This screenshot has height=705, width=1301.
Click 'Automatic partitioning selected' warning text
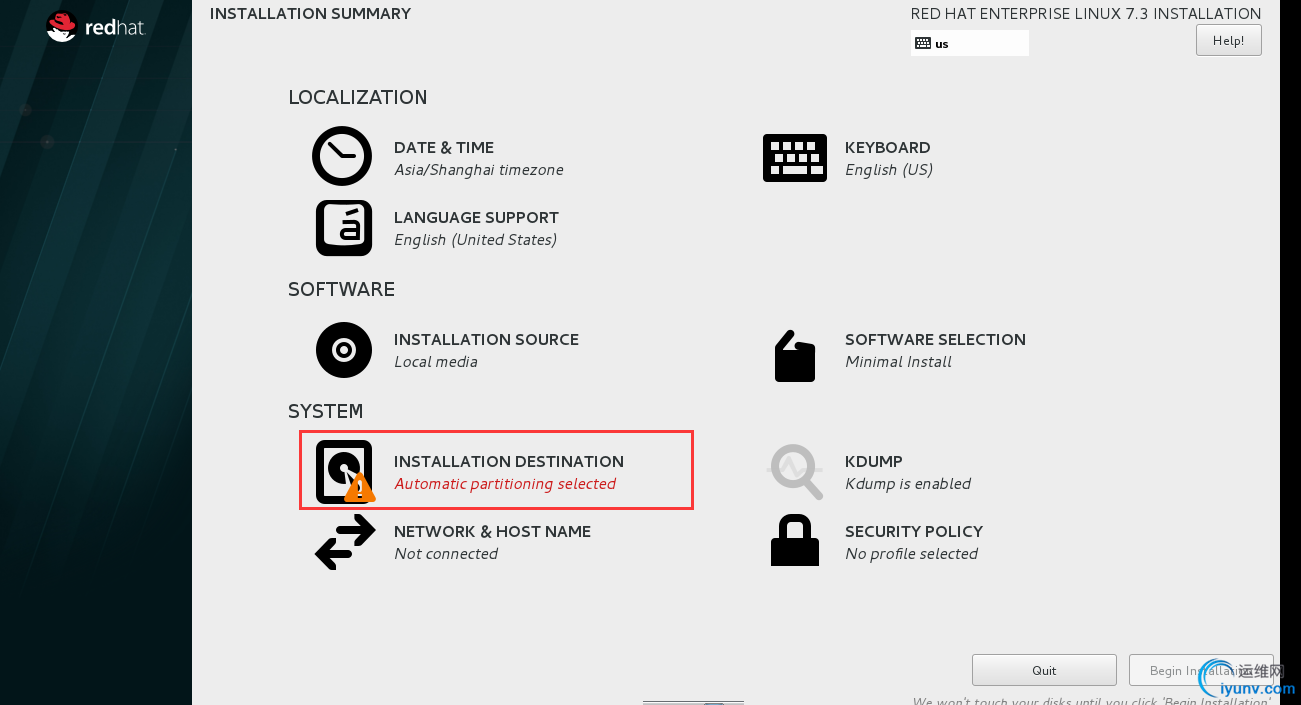(x=505, y=484)
